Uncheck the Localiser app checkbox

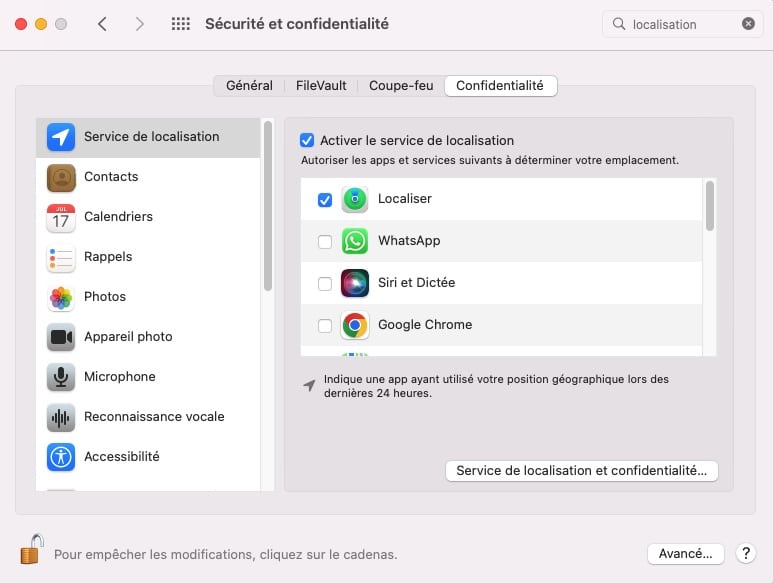coord(325,200)
